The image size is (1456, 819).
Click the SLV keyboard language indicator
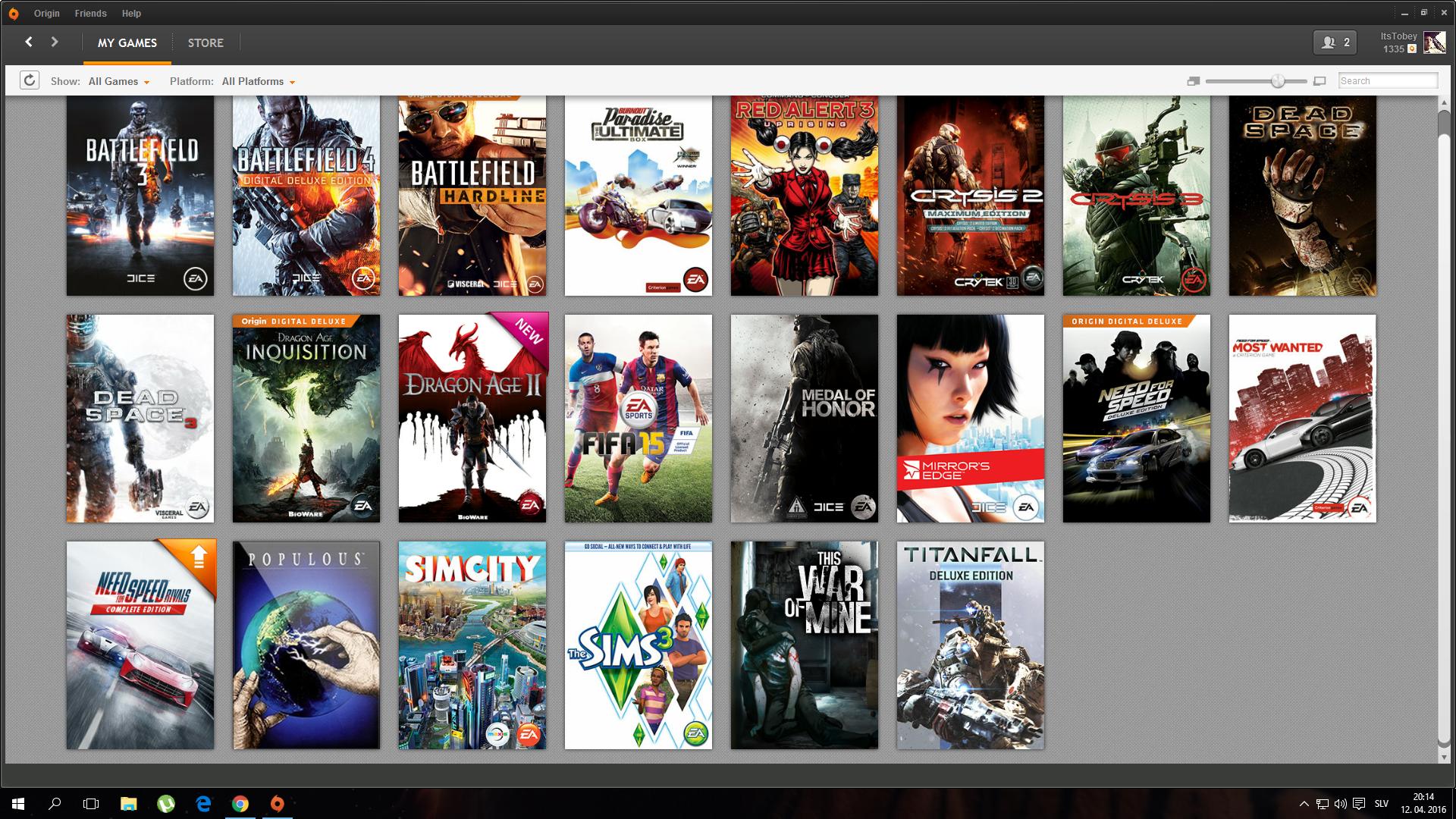[1381, 804]
